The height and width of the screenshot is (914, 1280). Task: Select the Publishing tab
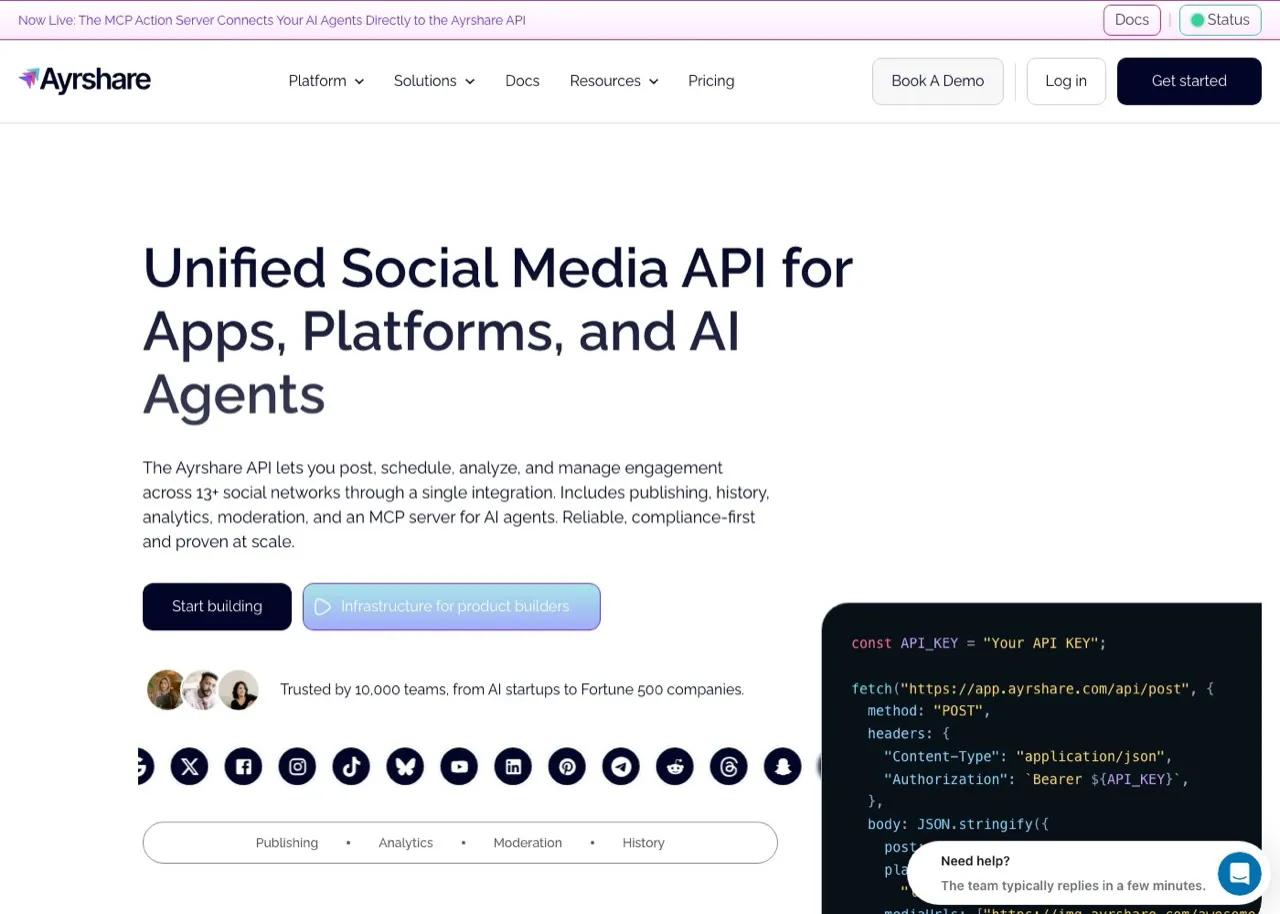pyautogui.click(x=287, y=843)
